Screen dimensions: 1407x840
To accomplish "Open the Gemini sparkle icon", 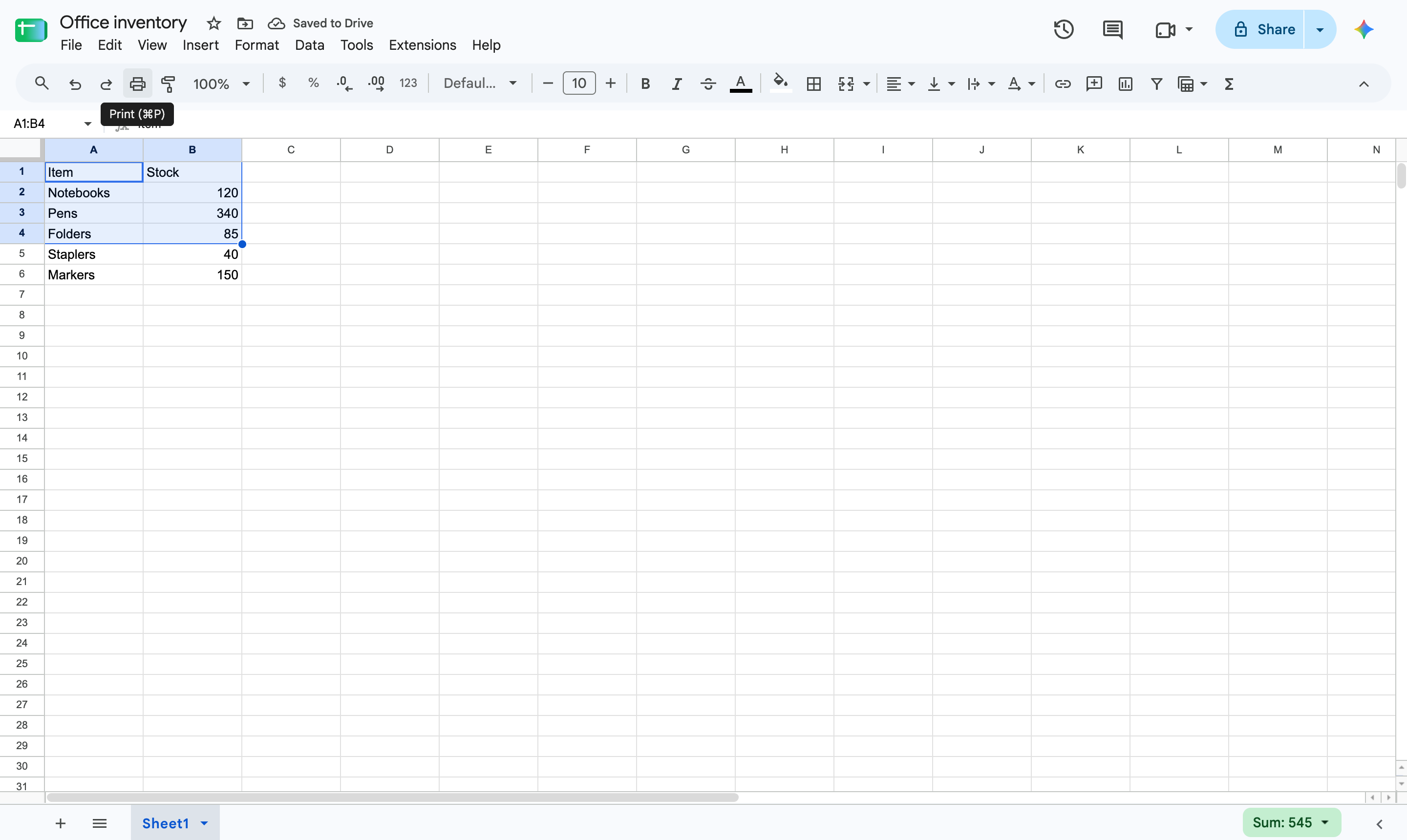I will coord(1364,29).
